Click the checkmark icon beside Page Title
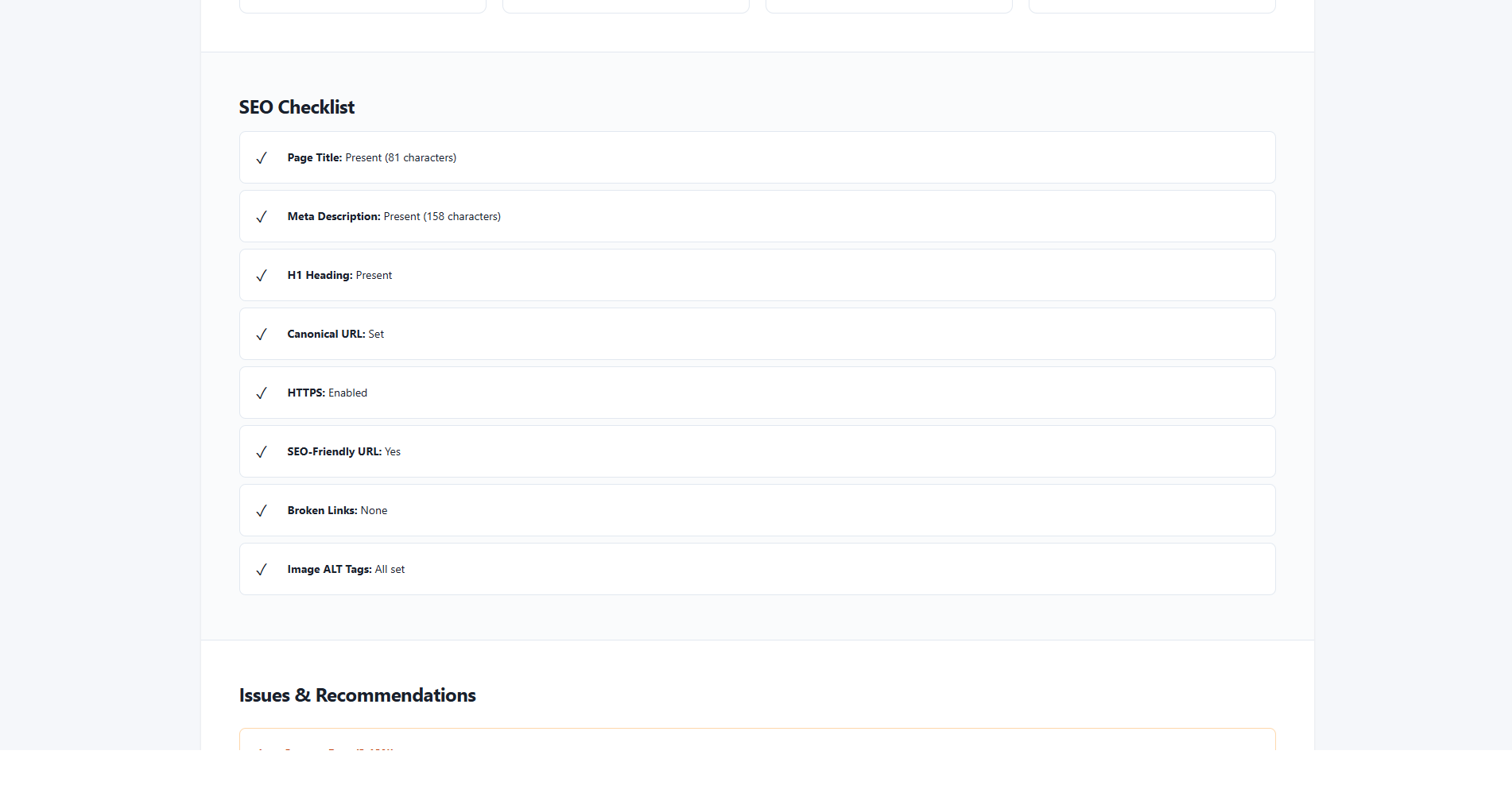 pos(261,158)
